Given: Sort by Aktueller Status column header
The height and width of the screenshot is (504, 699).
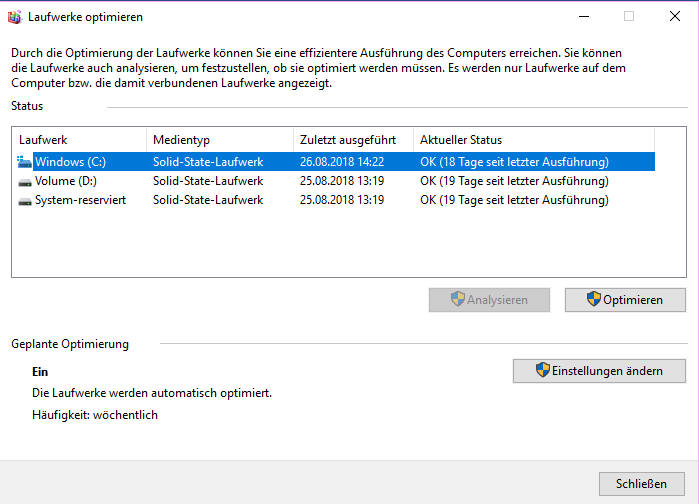Looking at the screenshot, I should [x=534, y=140].
